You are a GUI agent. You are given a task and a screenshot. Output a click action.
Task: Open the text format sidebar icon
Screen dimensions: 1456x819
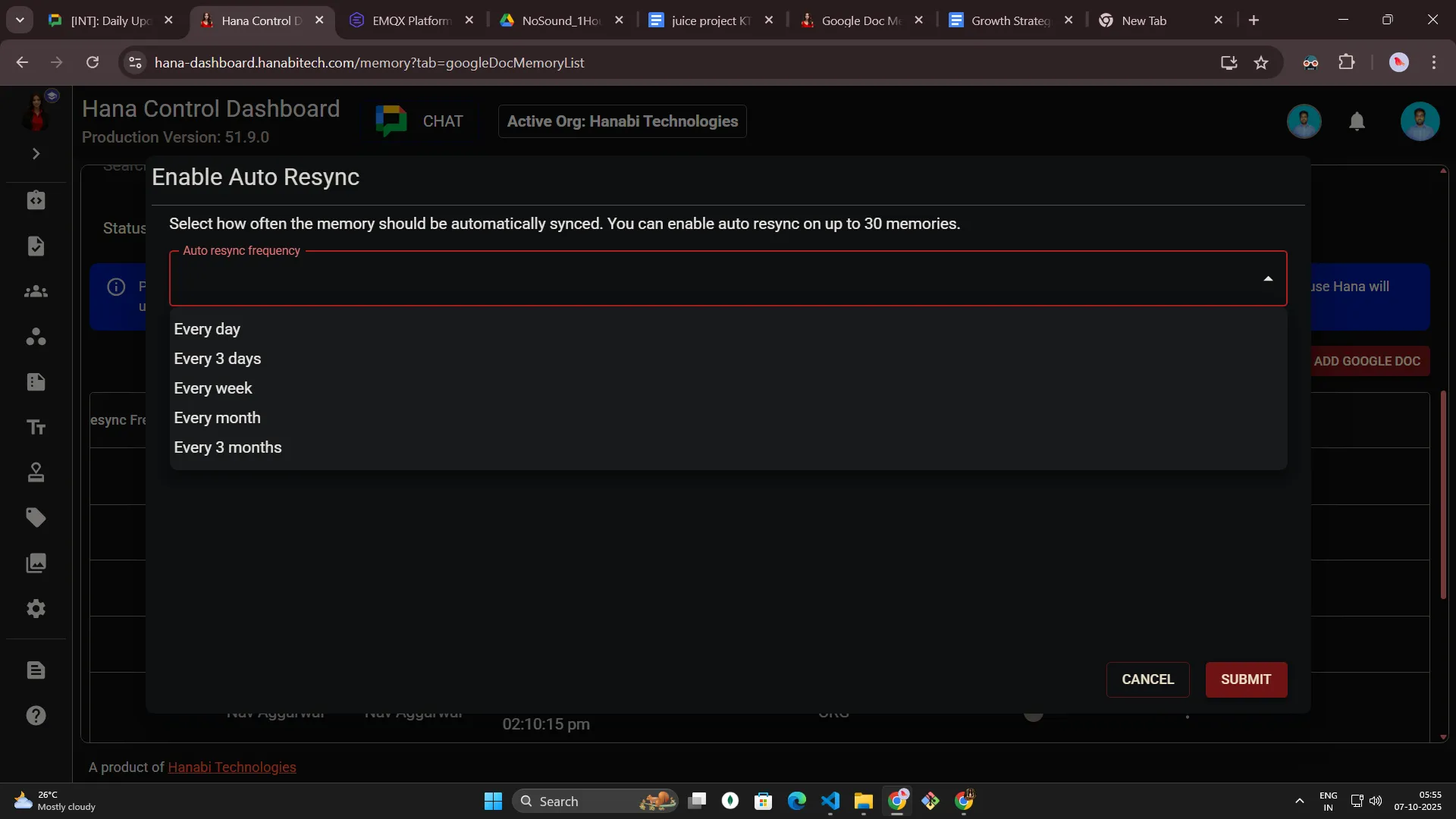36,428
